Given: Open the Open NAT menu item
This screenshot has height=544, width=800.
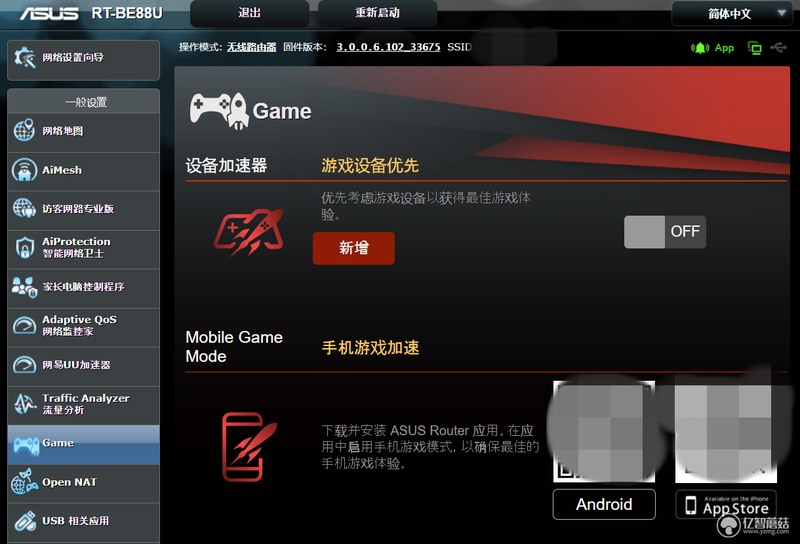Looking at the screenshot, I should pyautogui.click(x=84, y=484).
